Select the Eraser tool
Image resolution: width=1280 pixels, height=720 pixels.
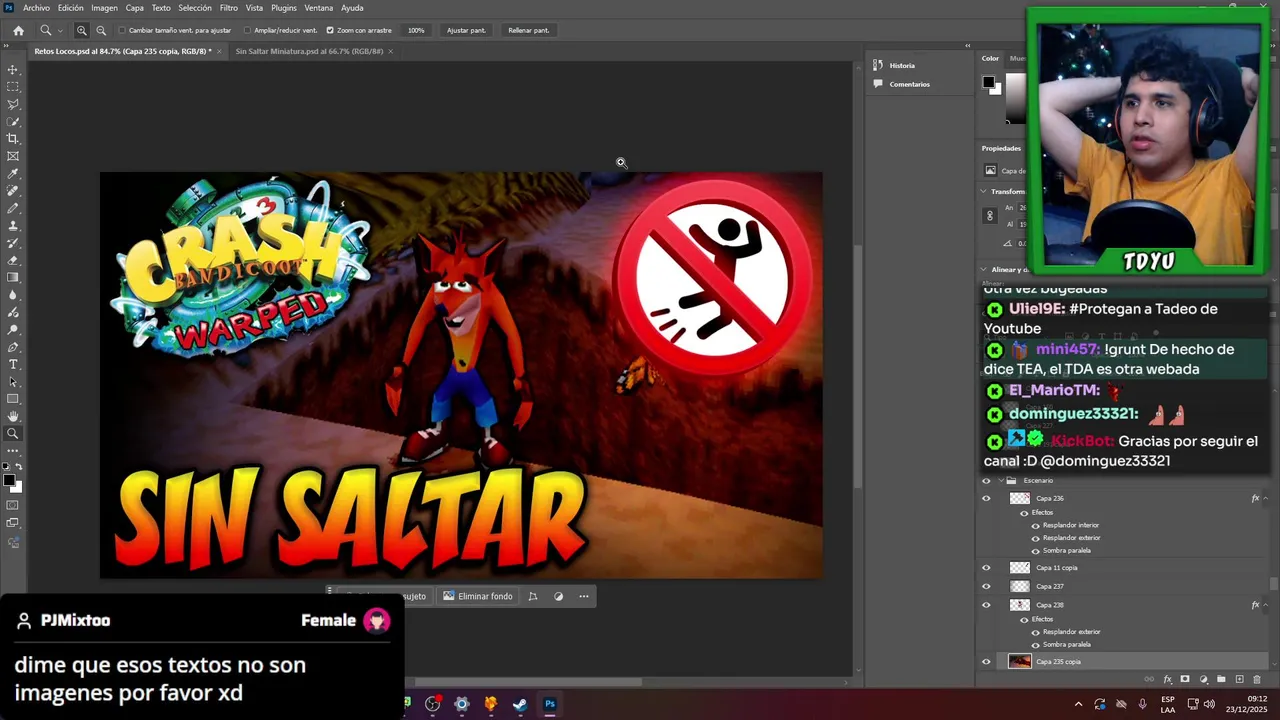click(13, 260)
